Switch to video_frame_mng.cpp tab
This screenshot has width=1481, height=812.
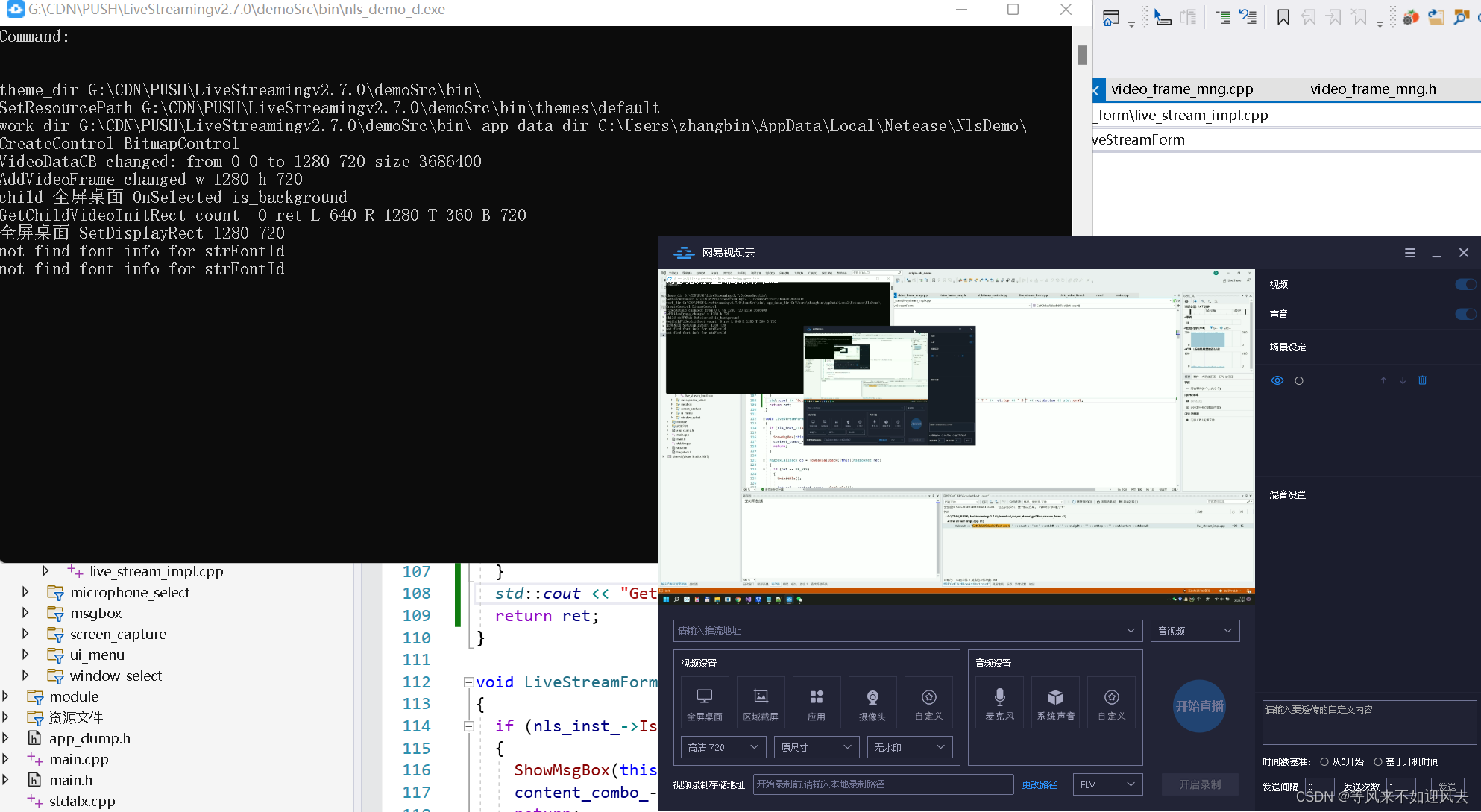coord(1182,89)
